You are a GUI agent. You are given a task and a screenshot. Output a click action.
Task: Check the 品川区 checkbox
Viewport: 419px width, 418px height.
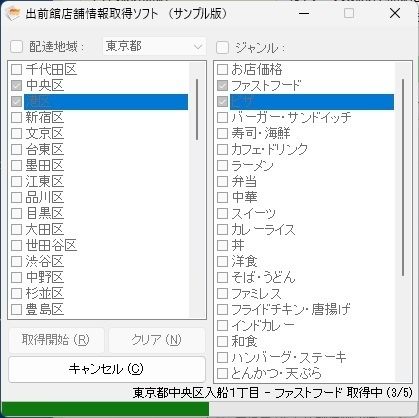point(16,197)
